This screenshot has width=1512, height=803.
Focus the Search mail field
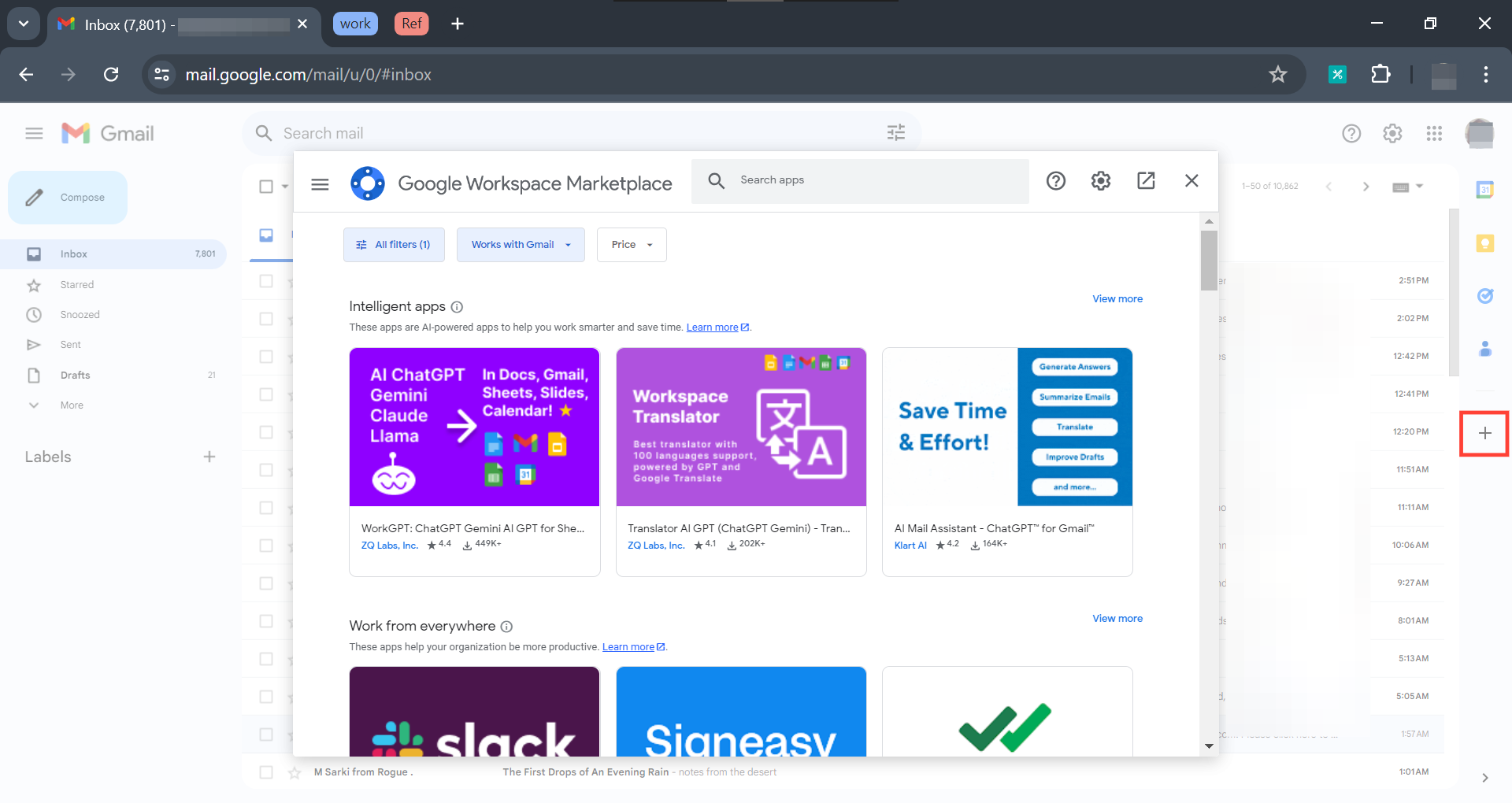click(581, 133)
